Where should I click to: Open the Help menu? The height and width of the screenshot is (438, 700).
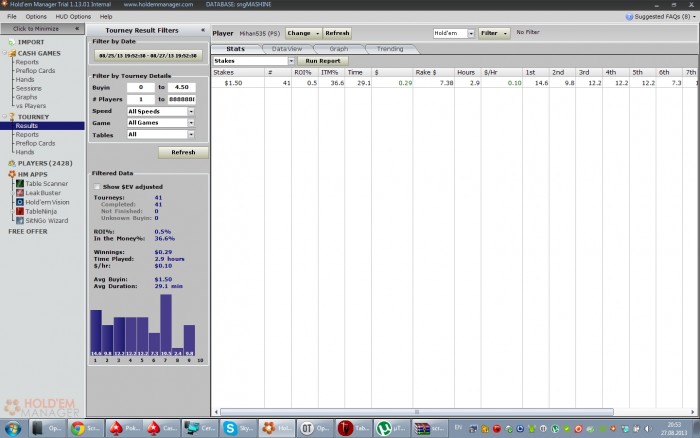[x=106, y=17]
